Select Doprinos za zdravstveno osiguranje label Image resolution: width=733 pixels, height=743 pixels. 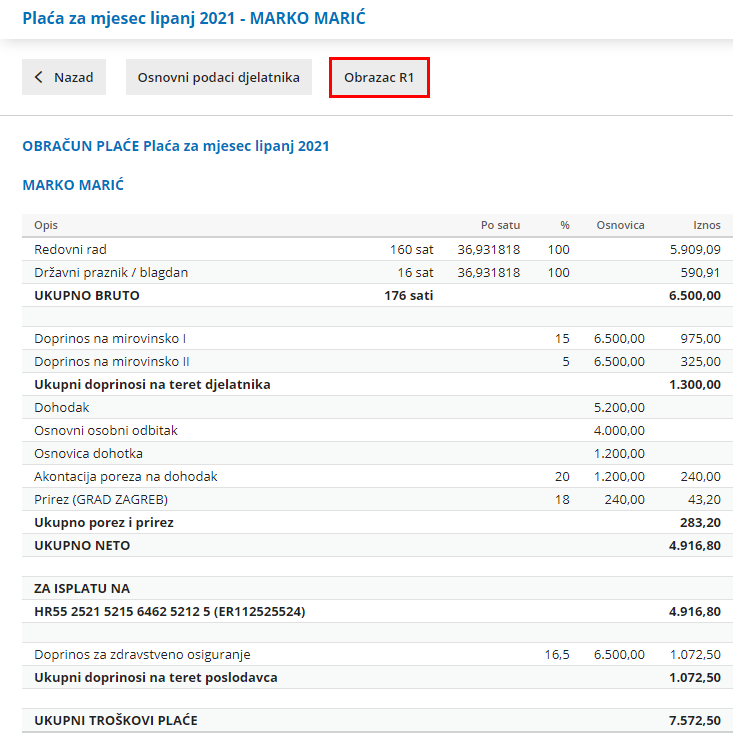pyautogui.click(x=142, y=654)
